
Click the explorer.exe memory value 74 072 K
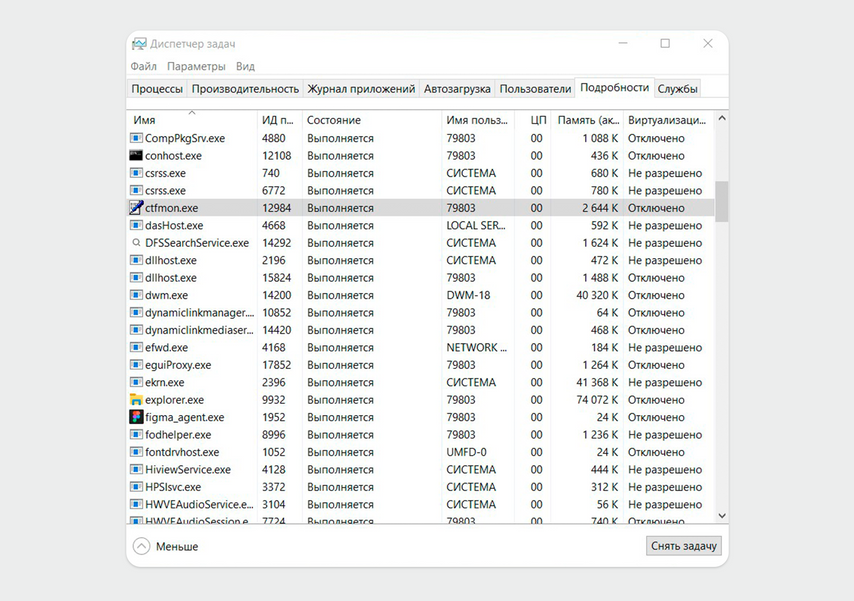pos(597,399)
